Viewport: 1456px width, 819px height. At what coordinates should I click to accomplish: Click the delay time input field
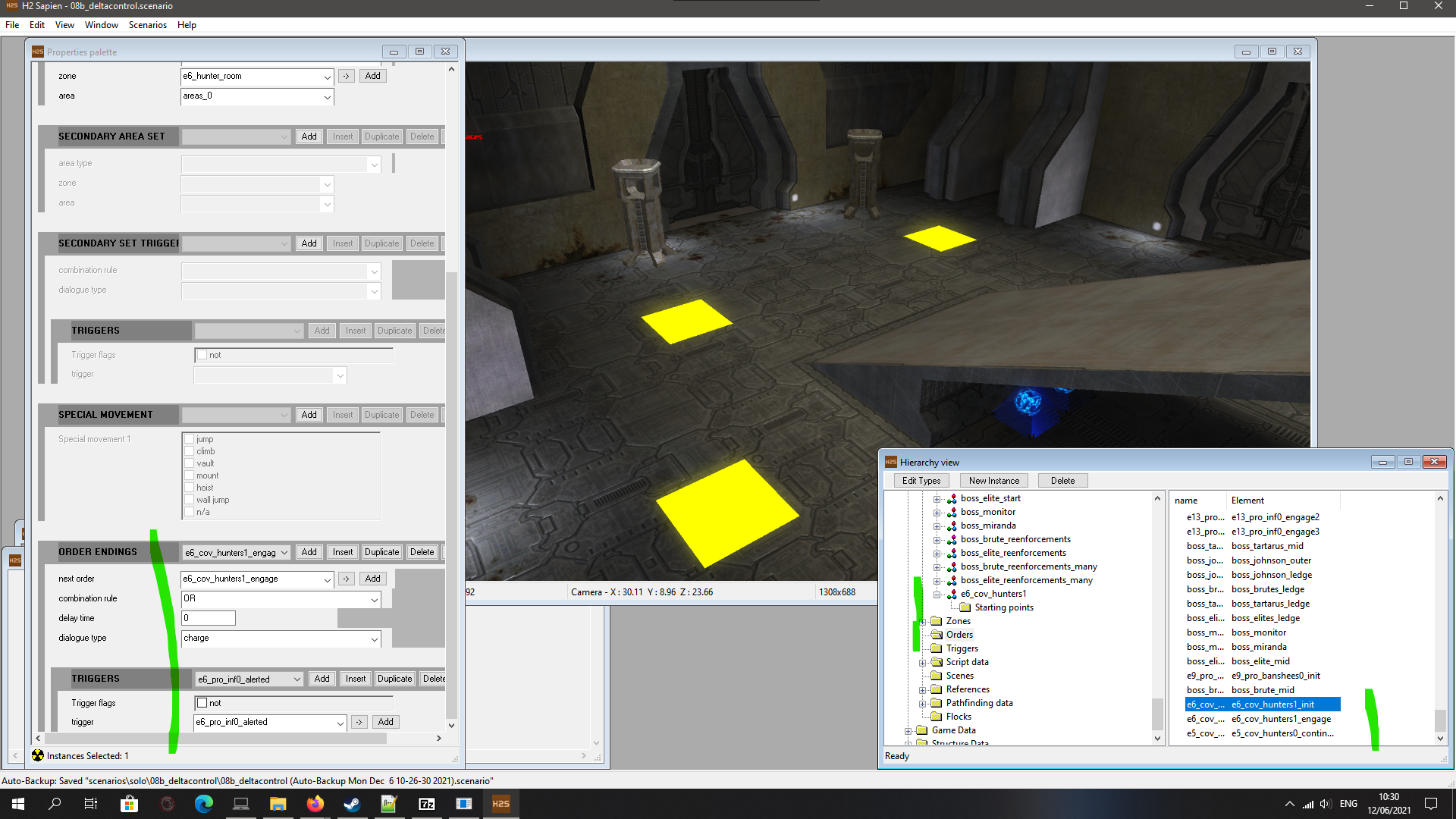pos(209,618)
